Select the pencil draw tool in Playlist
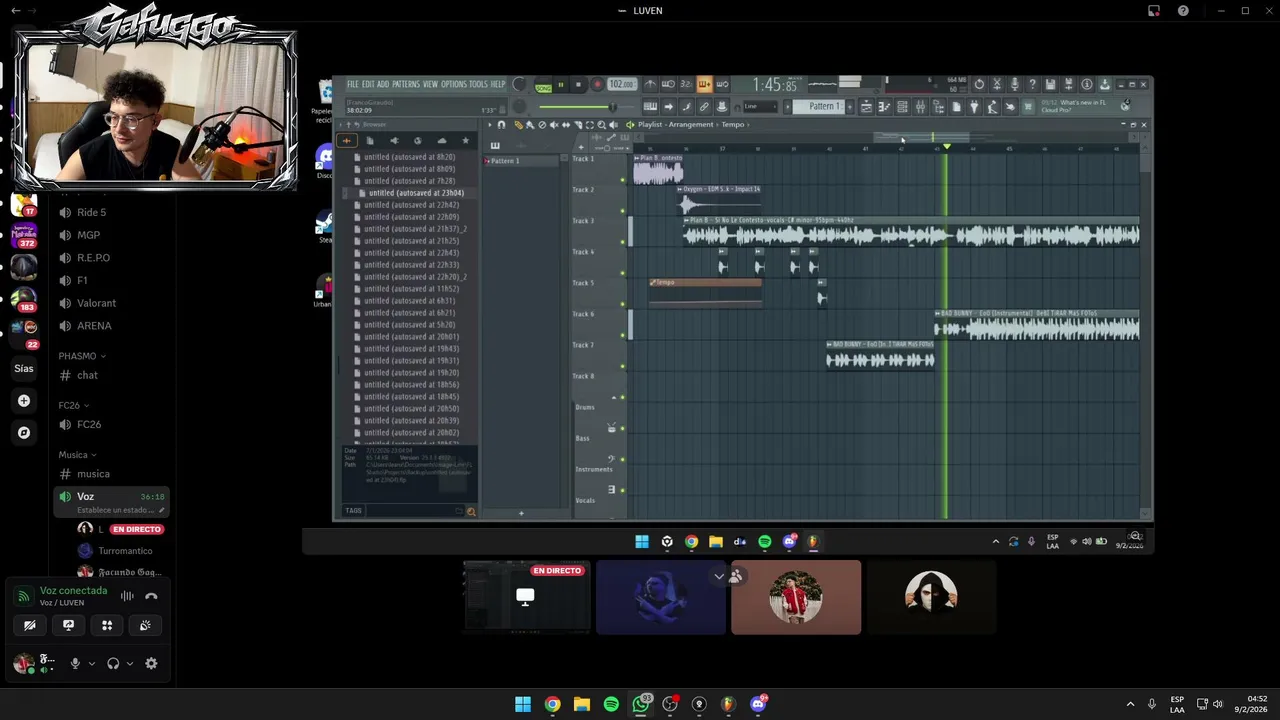The width and height of the screenshot is (1280, 720). 518,125
